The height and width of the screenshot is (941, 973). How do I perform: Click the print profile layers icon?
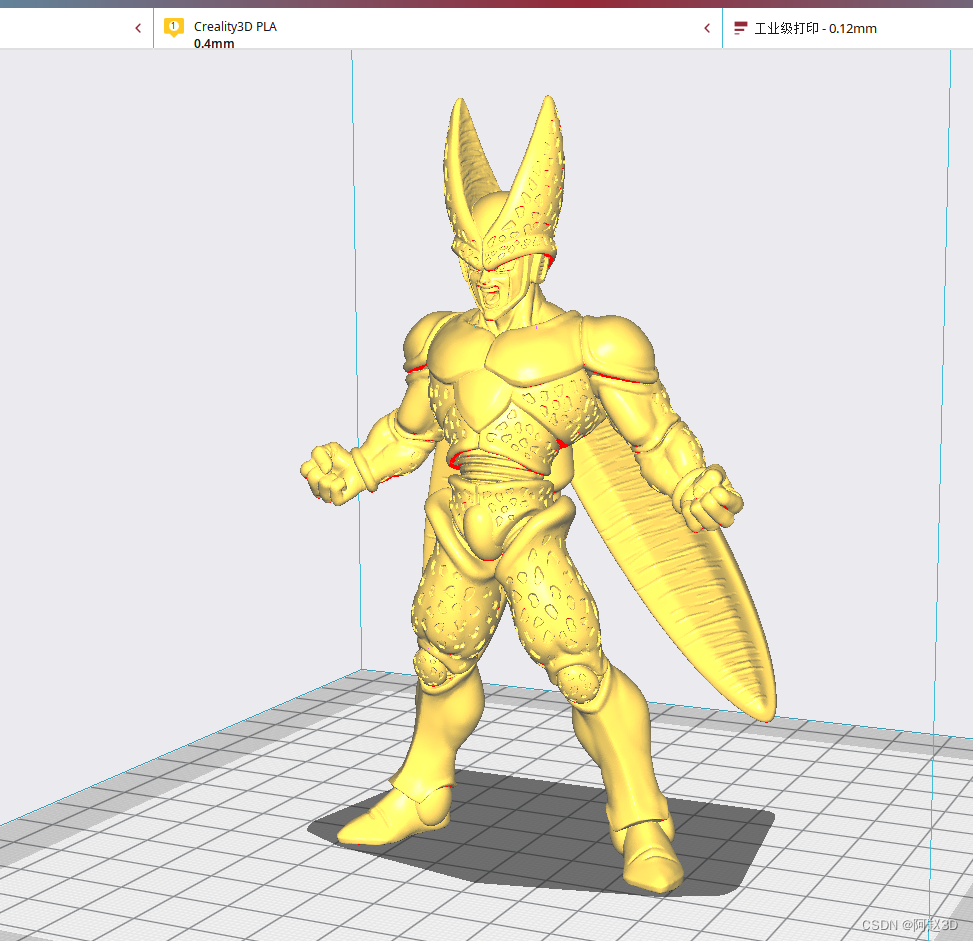(740, 28)
